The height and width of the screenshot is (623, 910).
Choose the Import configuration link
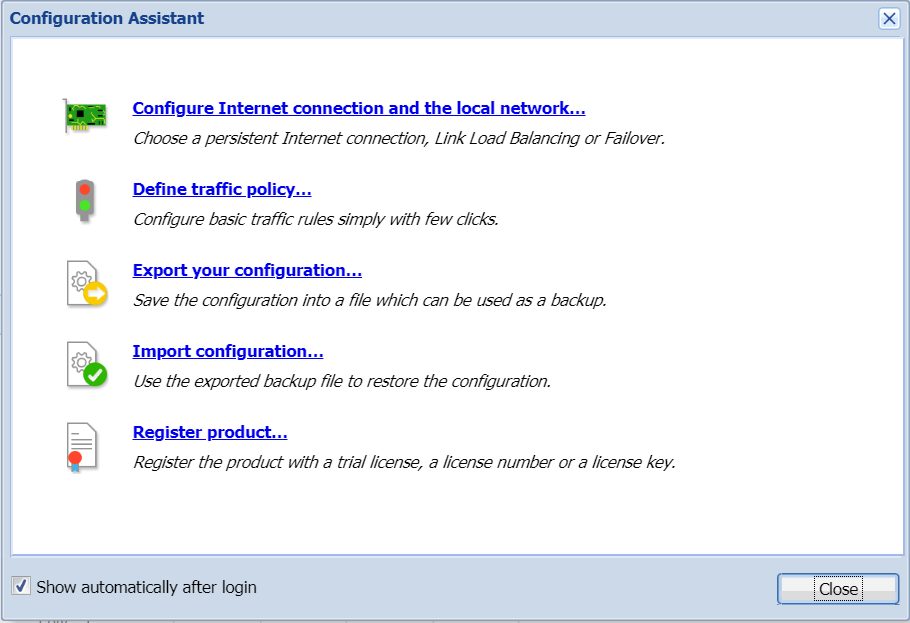pos(228,351)
